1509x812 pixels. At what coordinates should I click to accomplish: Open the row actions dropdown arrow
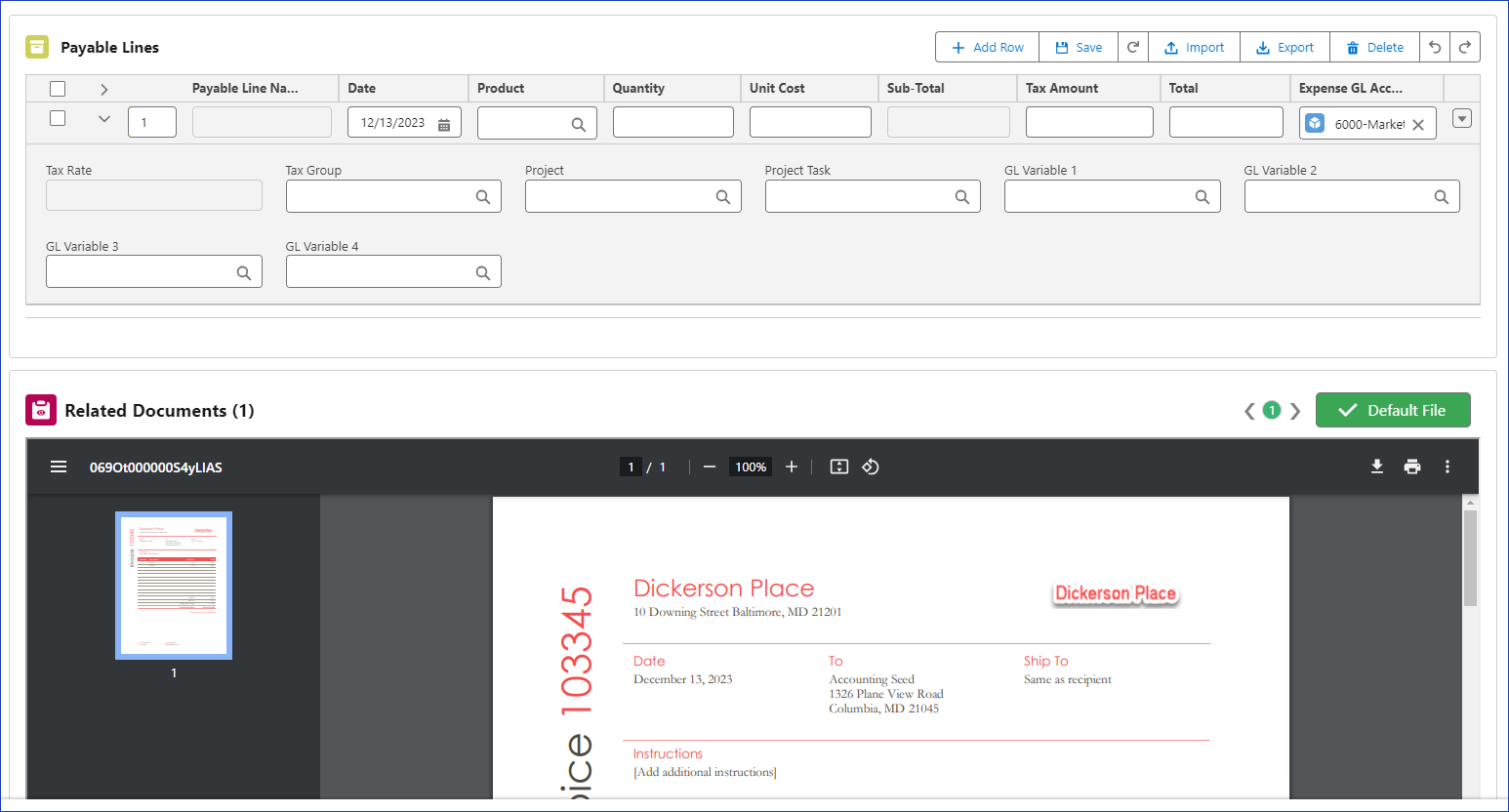click(x=1461, y=118)
